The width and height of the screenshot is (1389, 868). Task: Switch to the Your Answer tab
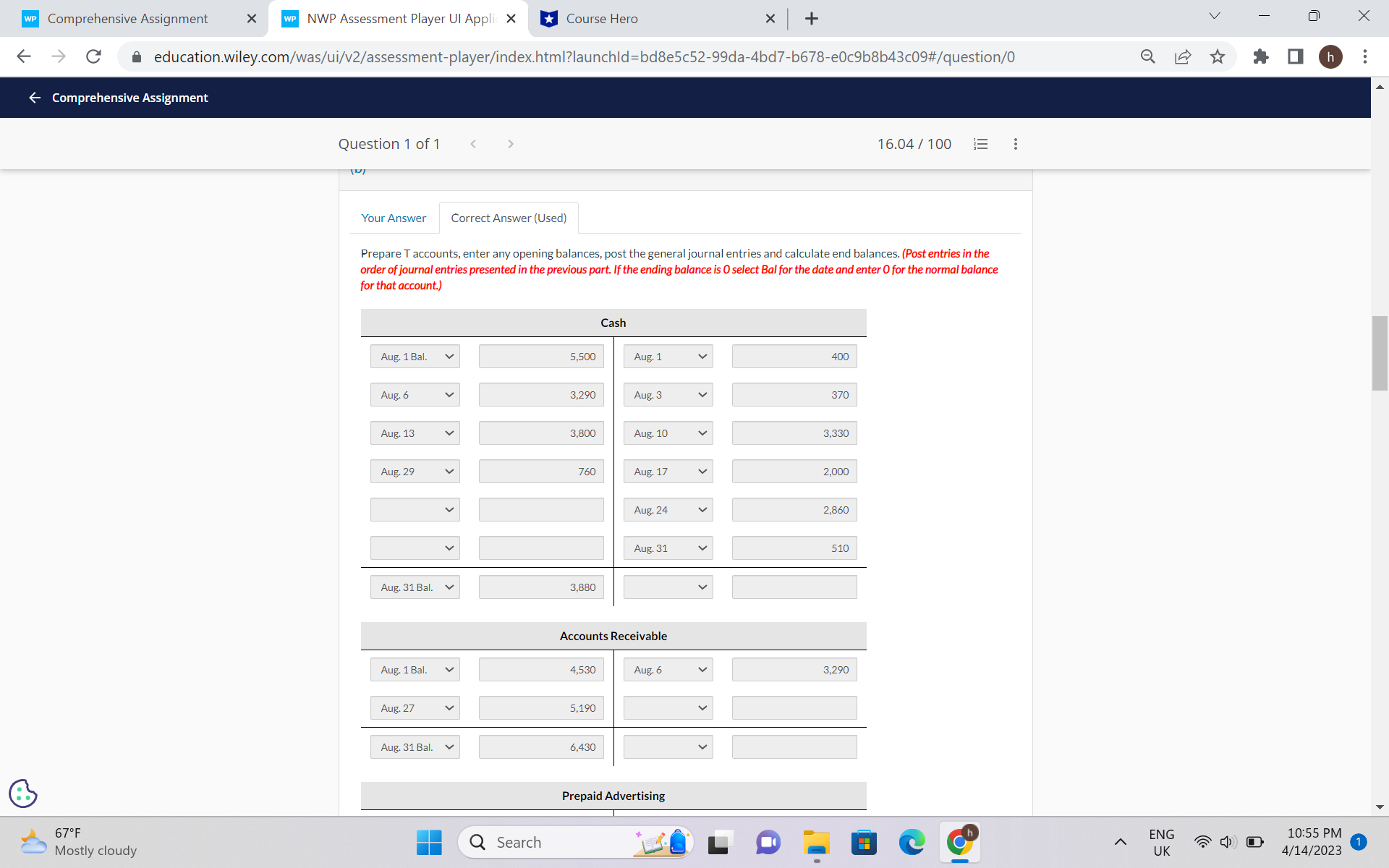[394, 218]
